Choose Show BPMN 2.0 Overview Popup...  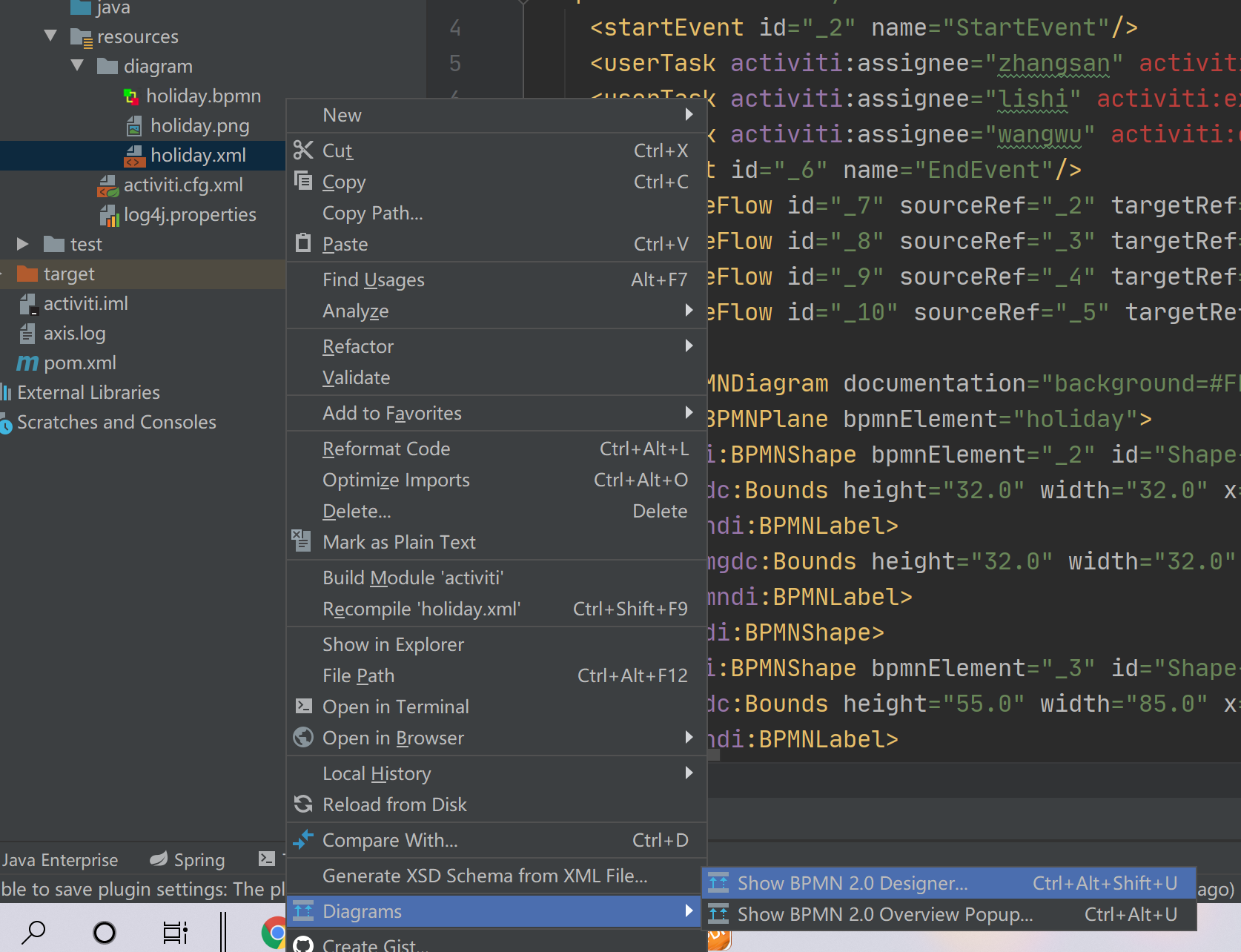point(949,914)
